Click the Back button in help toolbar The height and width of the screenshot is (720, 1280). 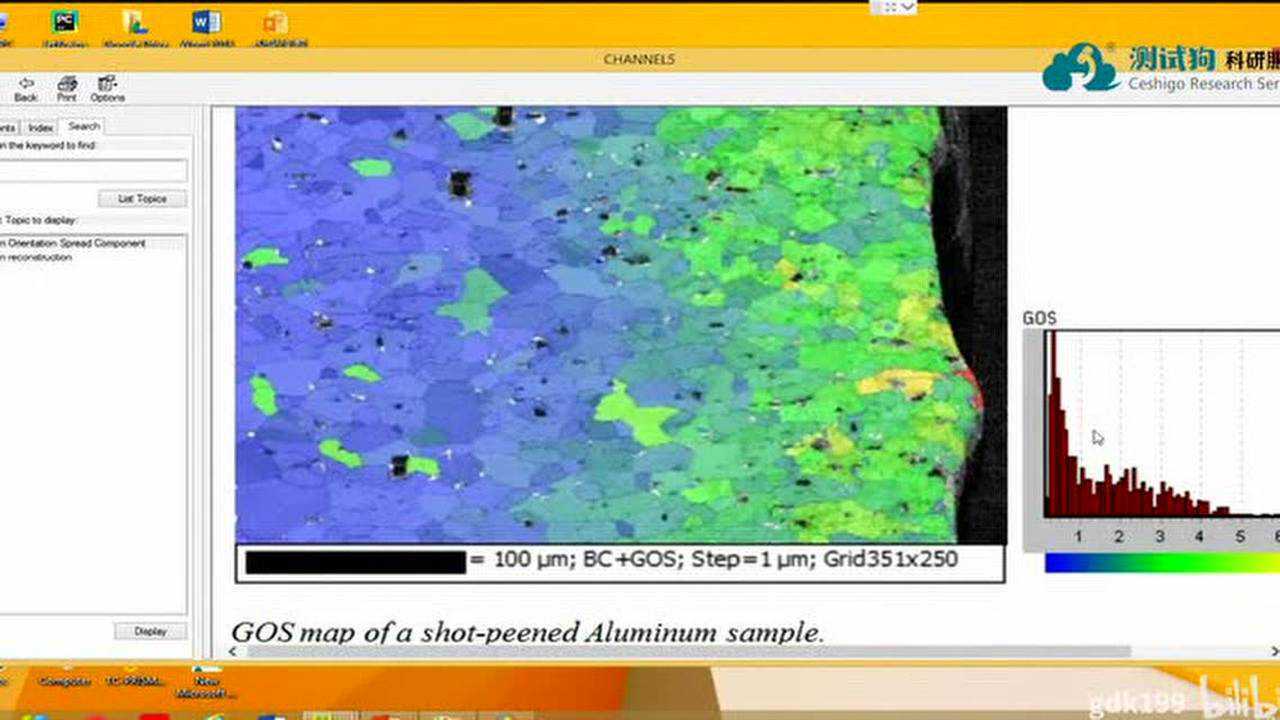pos(26,88)
